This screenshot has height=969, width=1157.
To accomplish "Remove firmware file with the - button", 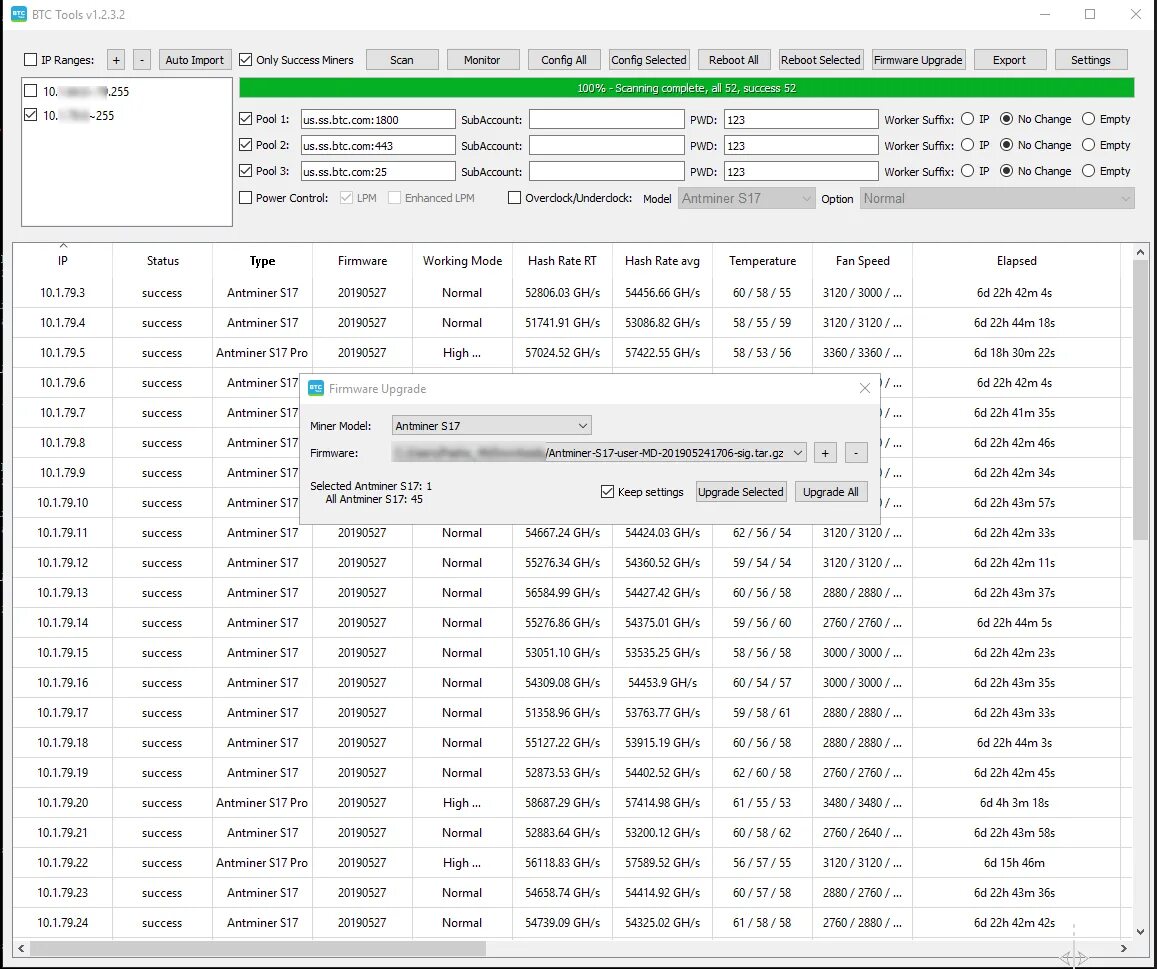I will 856,453.
